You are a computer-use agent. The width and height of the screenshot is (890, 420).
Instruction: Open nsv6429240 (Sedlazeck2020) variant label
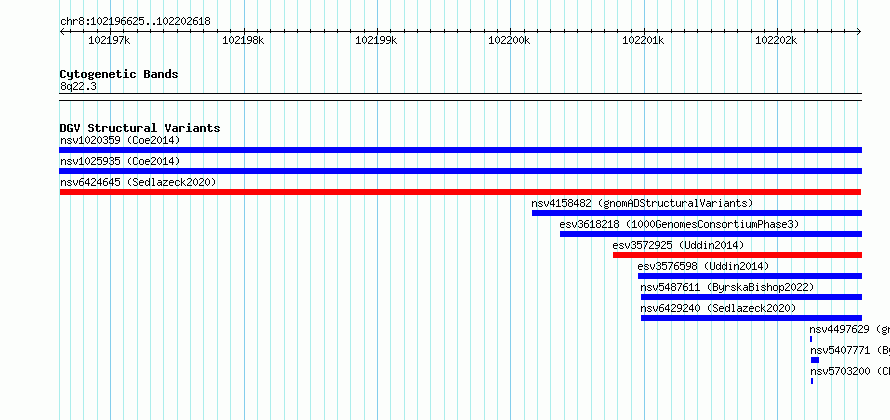pyautogui.click(x=718, y=308)
